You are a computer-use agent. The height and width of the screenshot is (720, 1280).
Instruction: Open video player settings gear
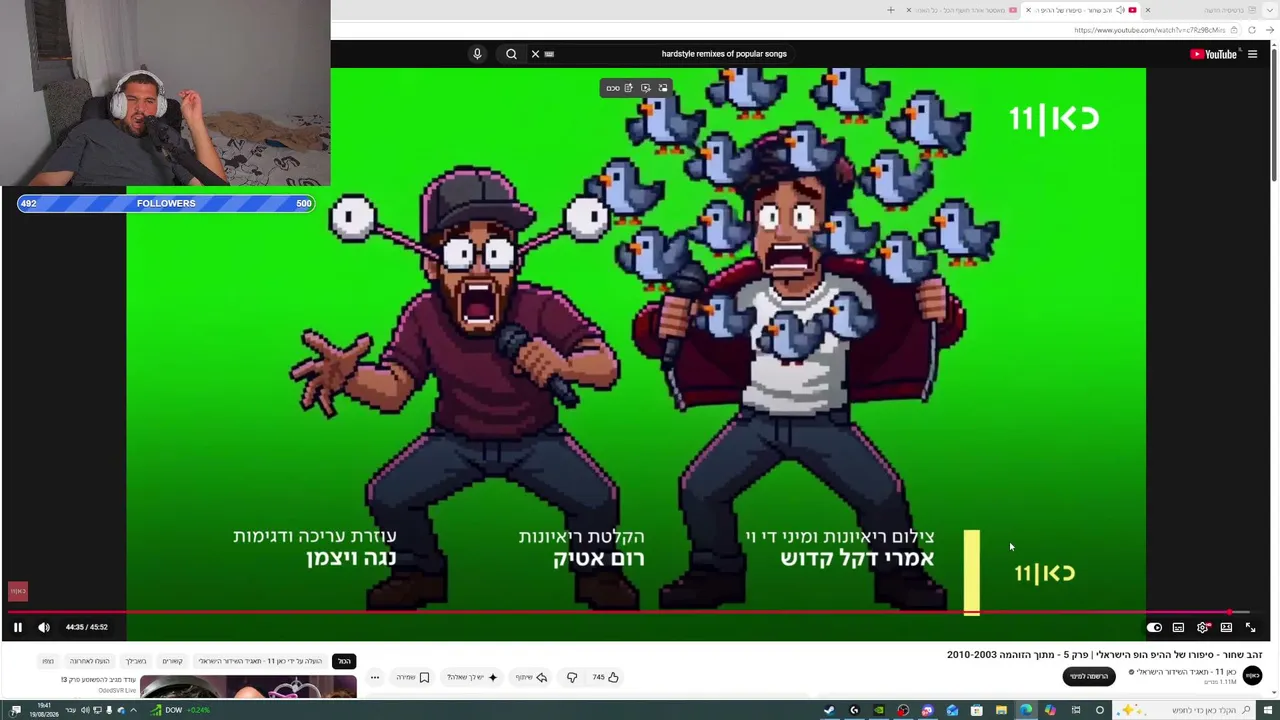point(1203,628)
